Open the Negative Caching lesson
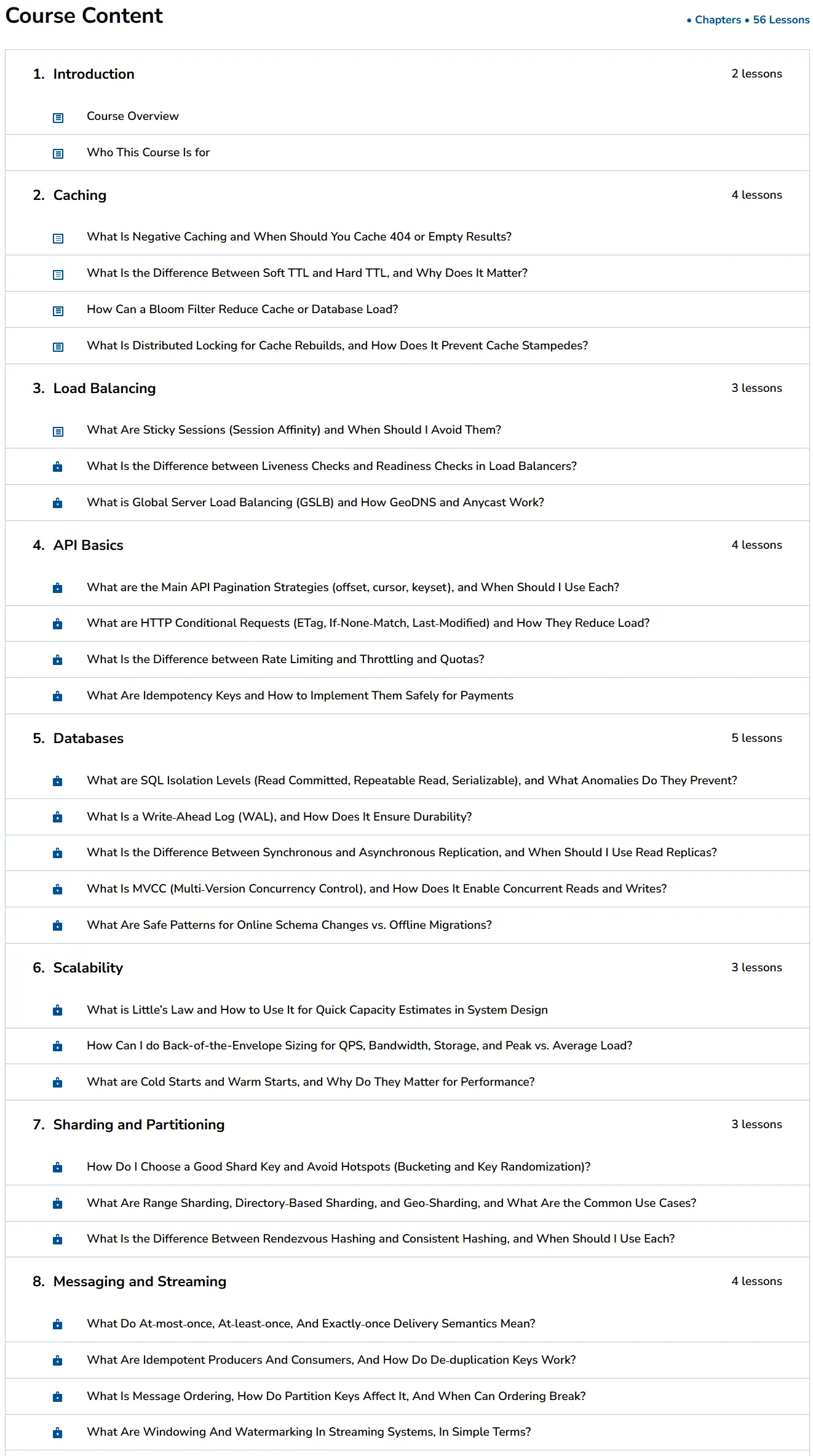The width and height of the screenshot is (813, 1456). click(x=299, y=237)
